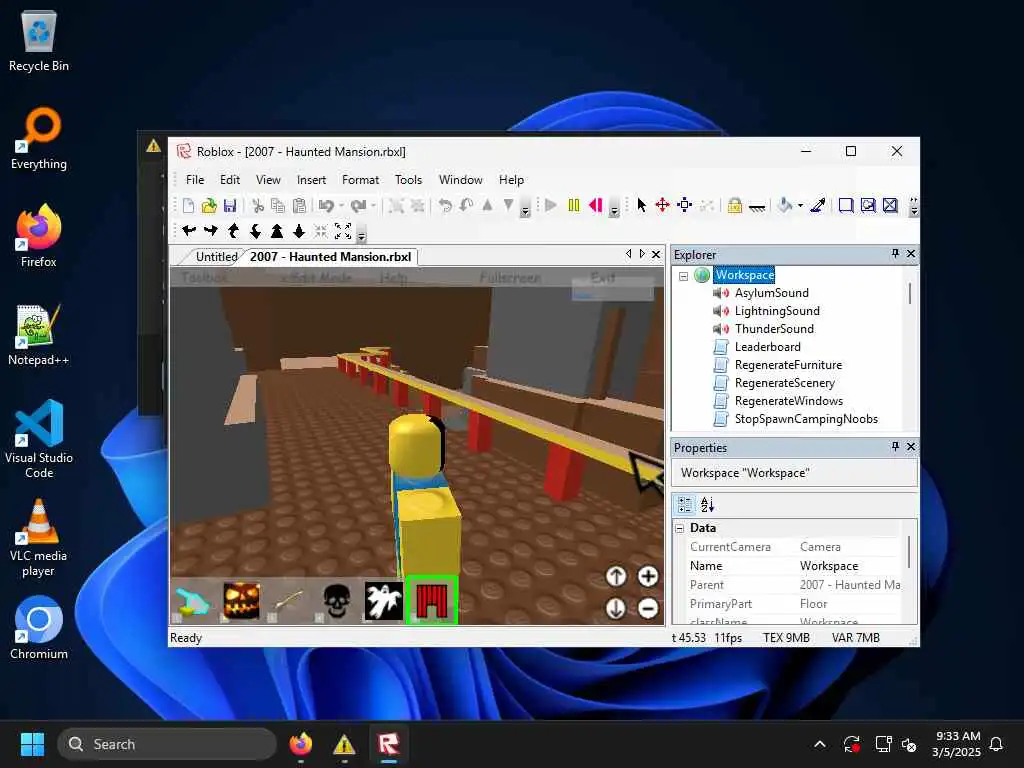The image size is (1024, 768).
Task: Click the Alphabetical sort properties icon
Action: point(707,504)
